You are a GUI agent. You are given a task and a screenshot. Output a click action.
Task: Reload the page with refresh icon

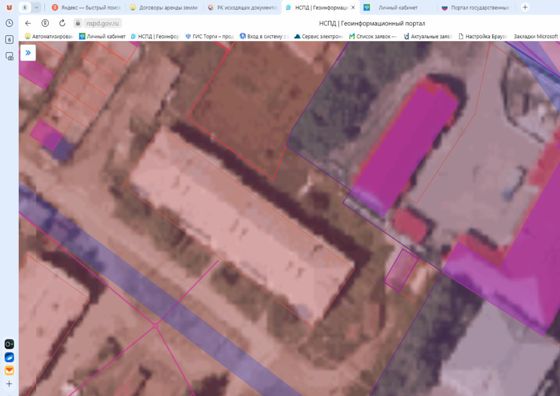click(x=62, y=23)
